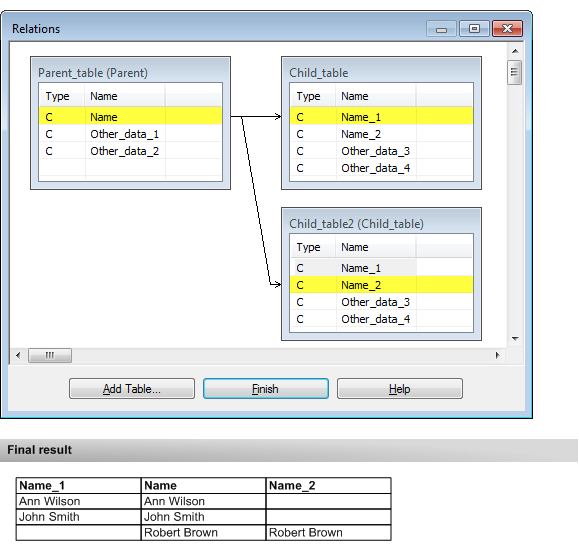This screenshot has width=579, height=551.
Task: Click the Finish button
Action: click(265, 389)
